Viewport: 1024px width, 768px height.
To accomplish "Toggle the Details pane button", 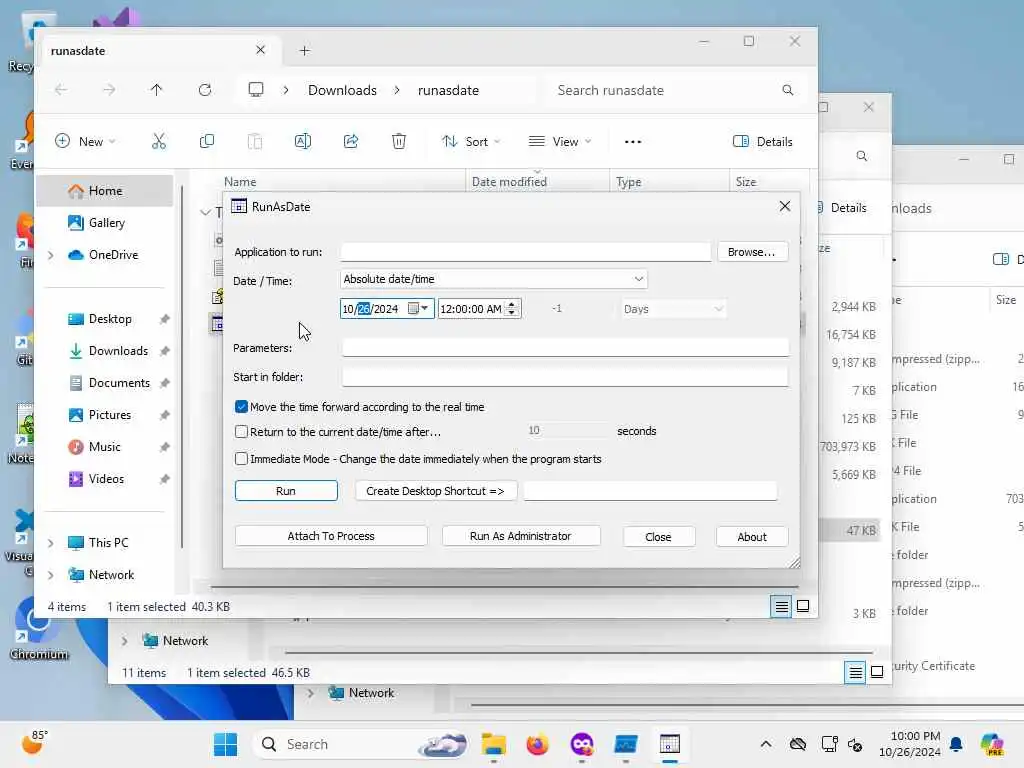I will pos(763,142).
